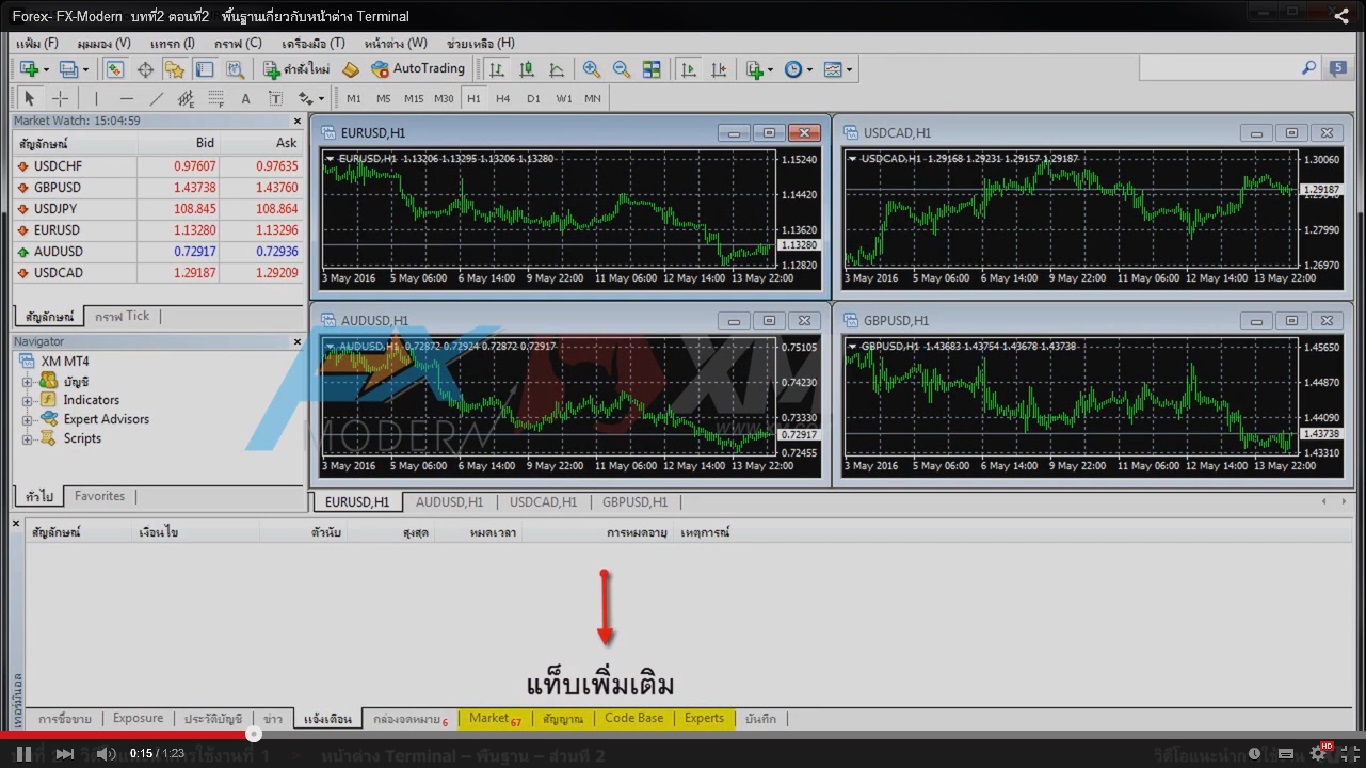This screenshot has width=1366, height=768.
Task: Select the Text (A) tool
Action: 246,98
